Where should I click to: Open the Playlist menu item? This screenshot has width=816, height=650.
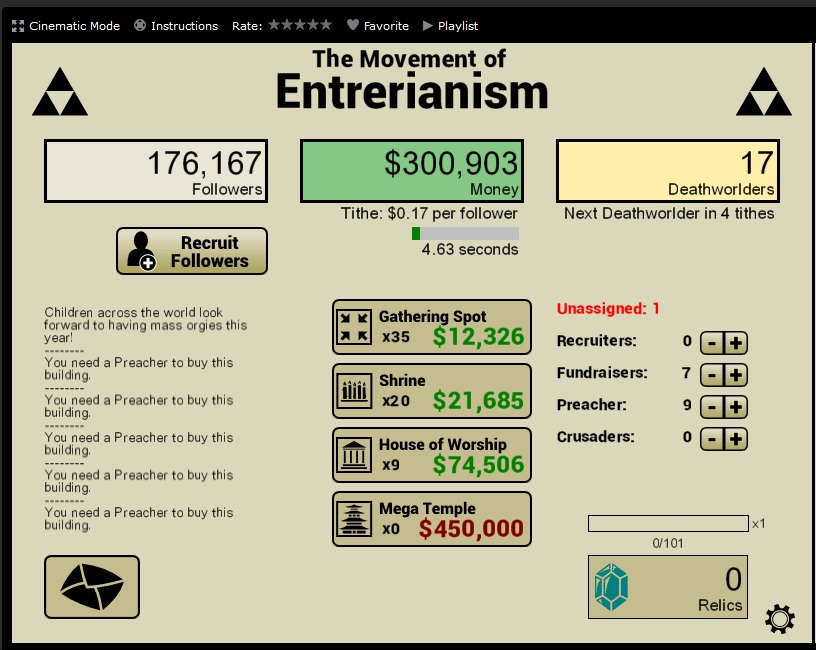point(451,26)
